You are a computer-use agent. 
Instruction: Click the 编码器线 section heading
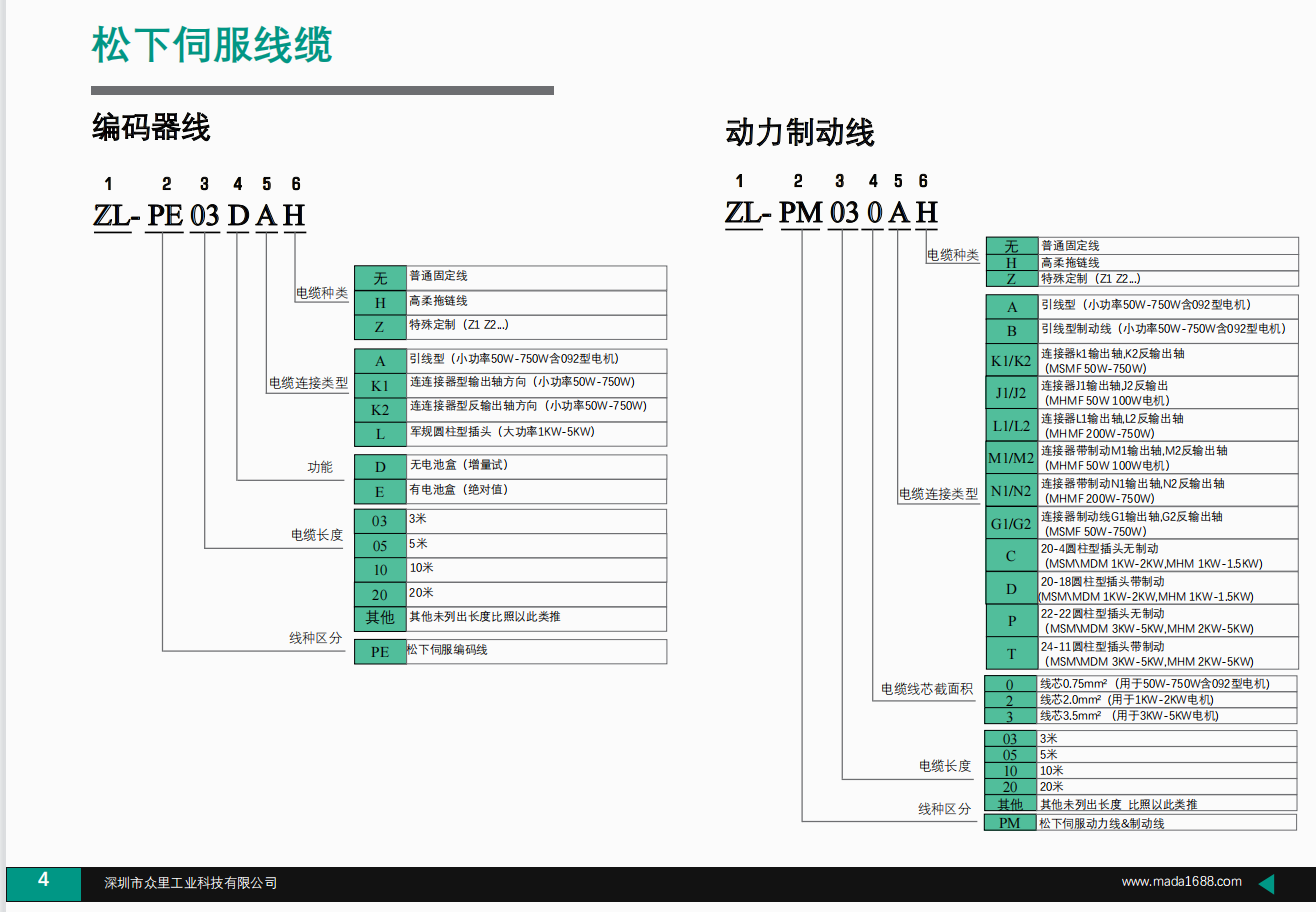151,128
